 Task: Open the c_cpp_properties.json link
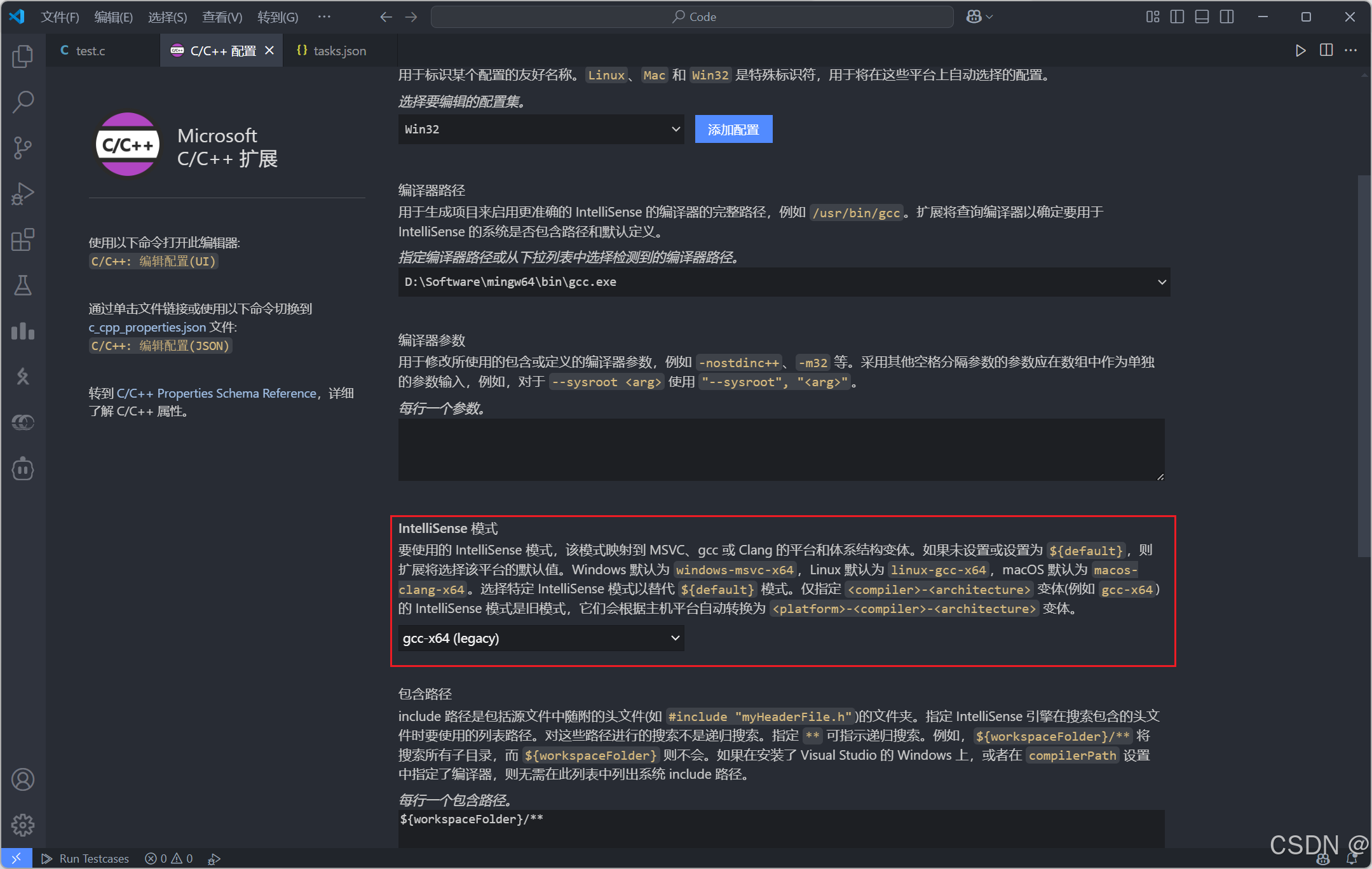coord(147,327)
